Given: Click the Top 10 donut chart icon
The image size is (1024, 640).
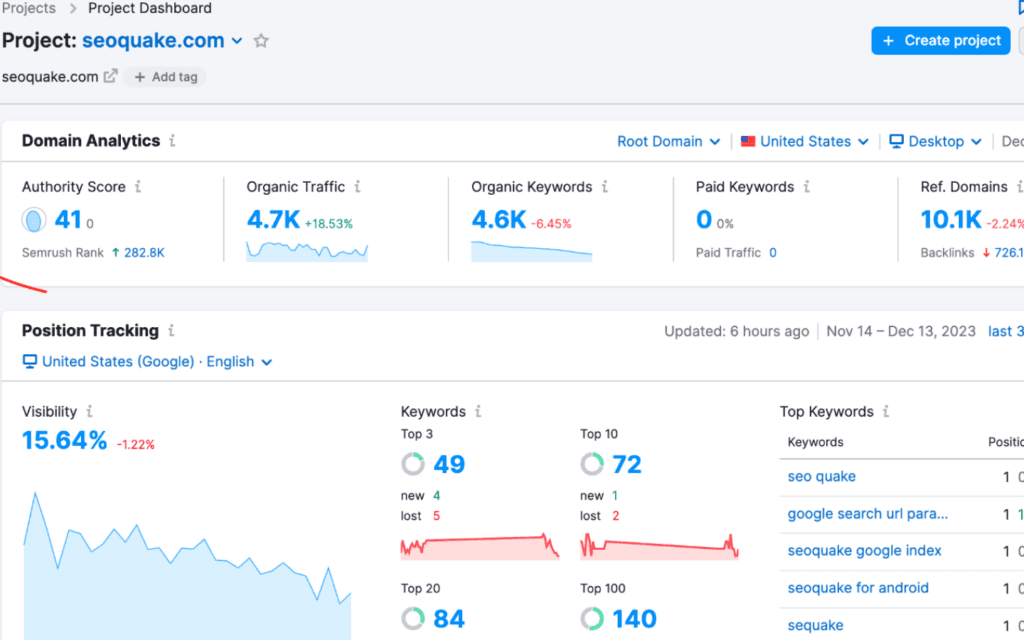Looking at the screenshot, I should click(x=592, y=464).
